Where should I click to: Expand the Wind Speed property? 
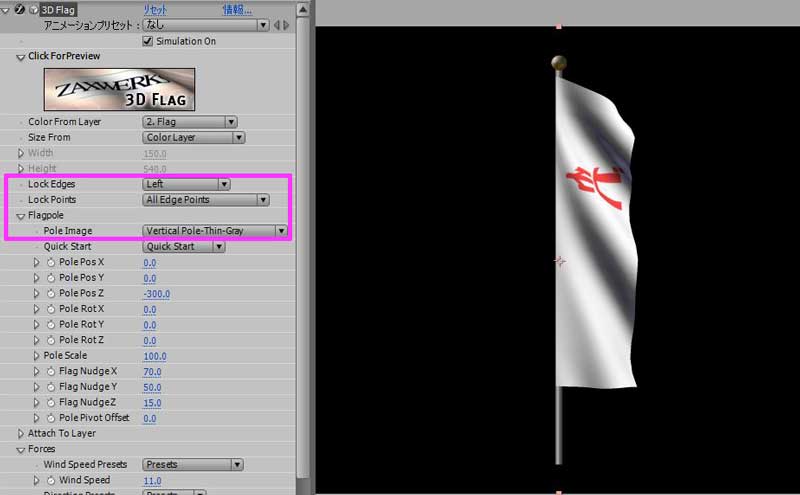[36, 480]
